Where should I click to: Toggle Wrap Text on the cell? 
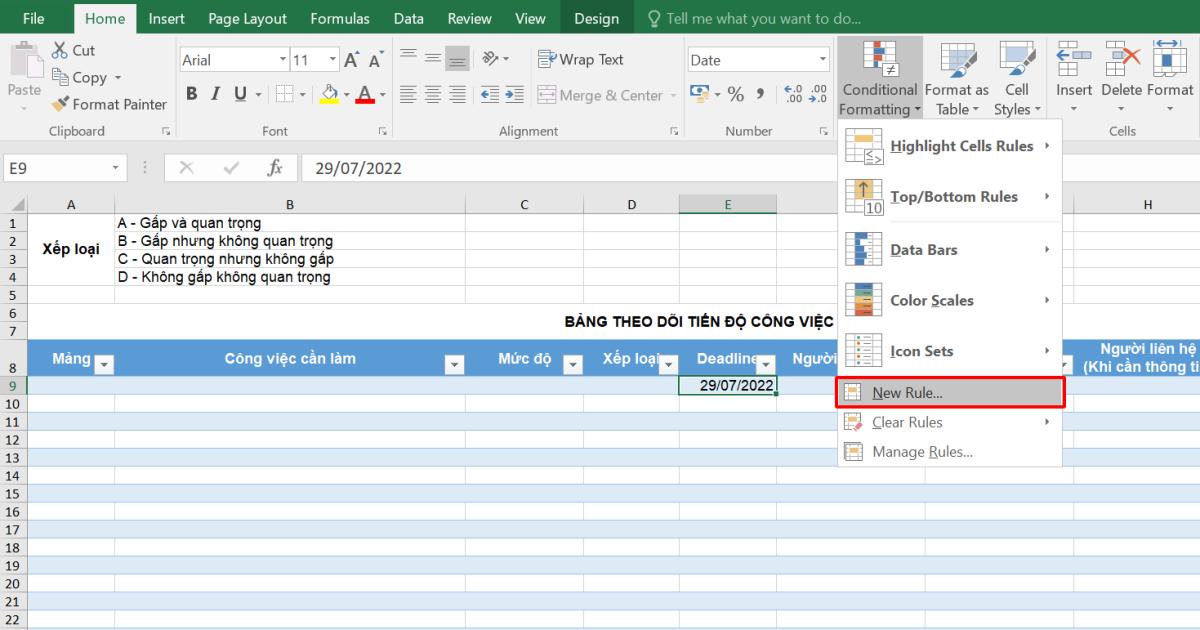(580, 60)
